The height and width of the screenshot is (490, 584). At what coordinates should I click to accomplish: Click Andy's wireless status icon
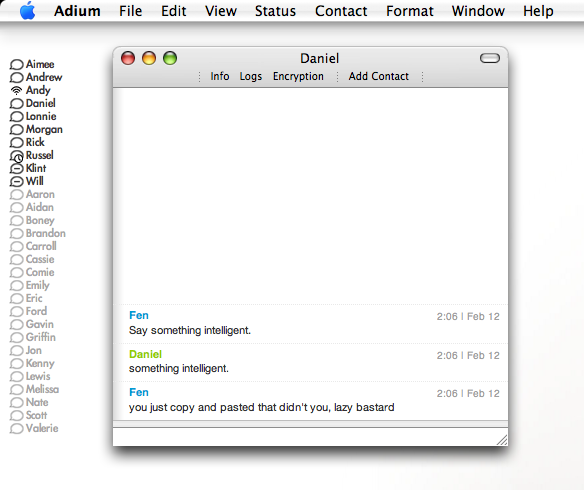(x=16, y=90)
